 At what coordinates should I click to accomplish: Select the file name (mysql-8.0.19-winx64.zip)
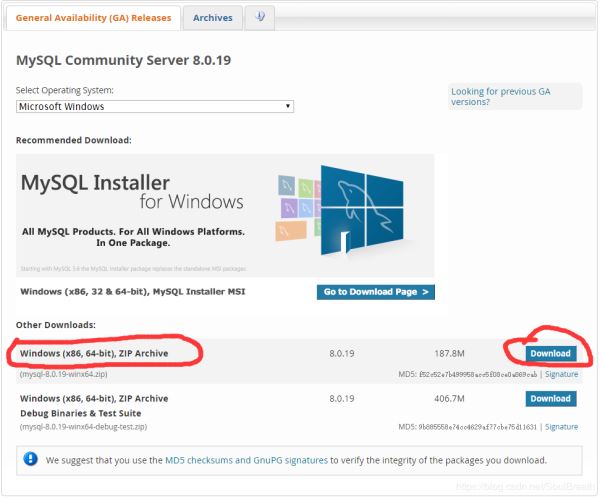pyautogui.click(x=64, y=374)
